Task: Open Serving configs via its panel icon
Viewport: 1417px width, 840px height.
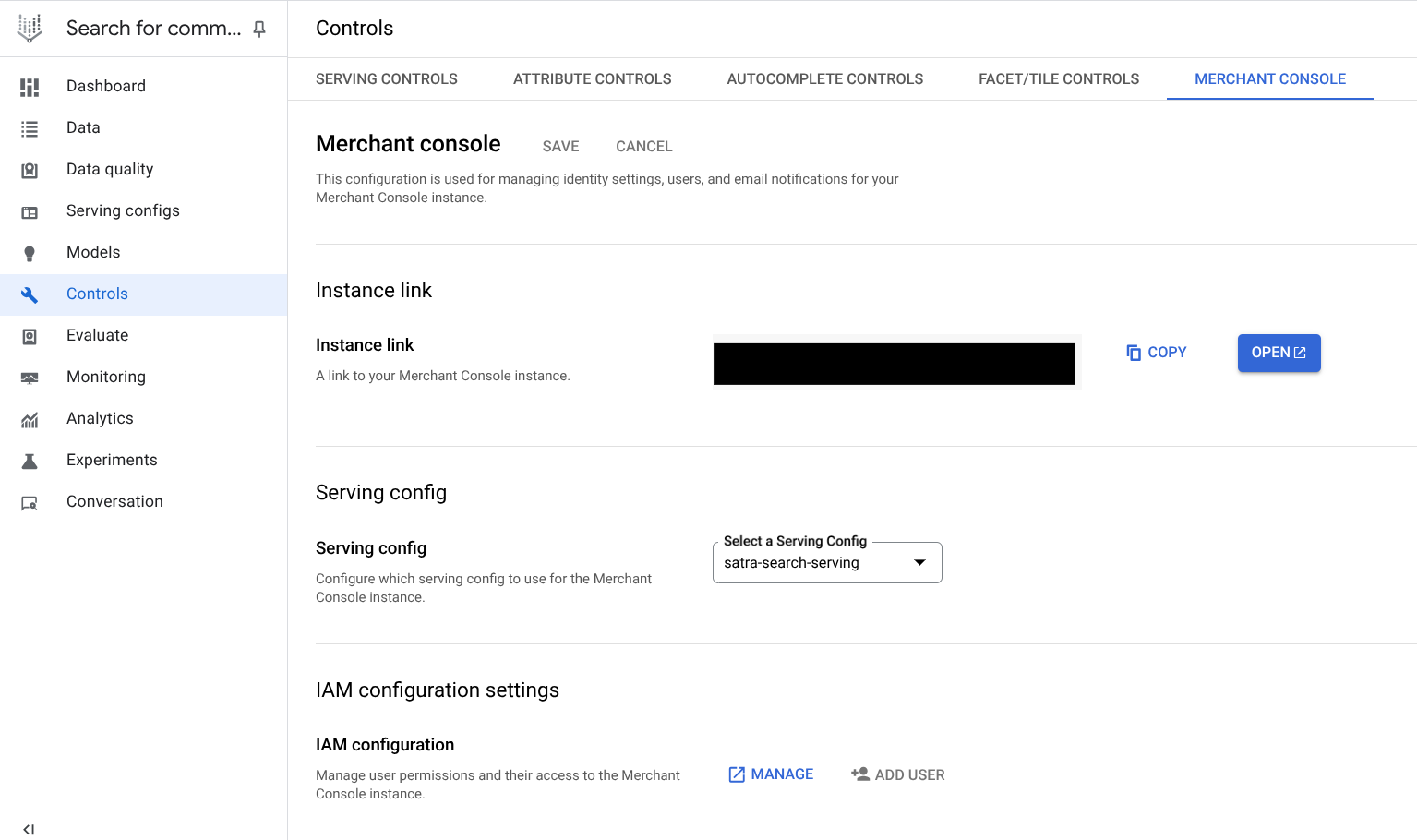Action: 29,210
